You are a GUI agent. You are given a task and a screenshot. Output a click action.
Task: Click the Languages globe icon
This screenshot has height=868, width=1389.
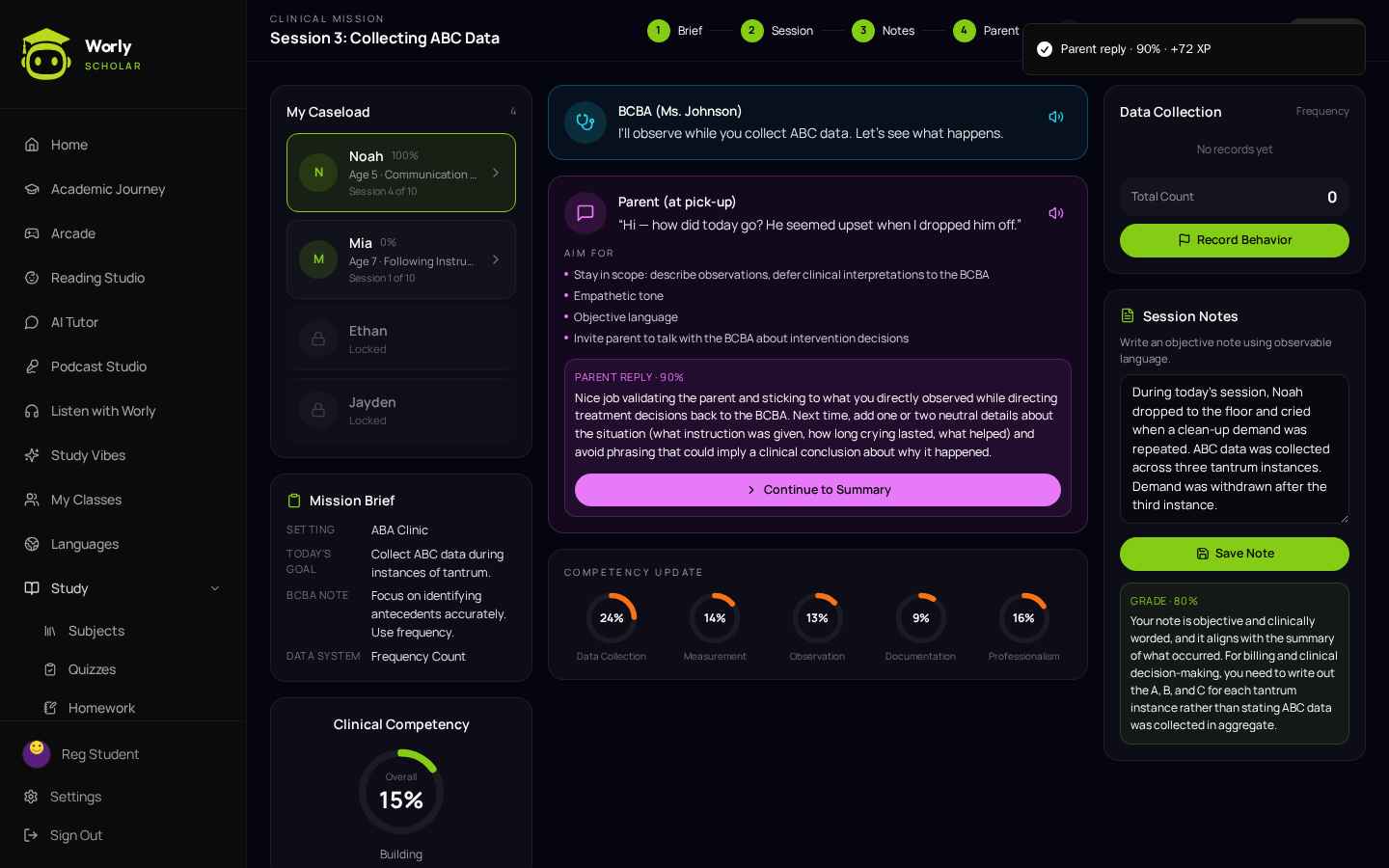coord(32,544)
